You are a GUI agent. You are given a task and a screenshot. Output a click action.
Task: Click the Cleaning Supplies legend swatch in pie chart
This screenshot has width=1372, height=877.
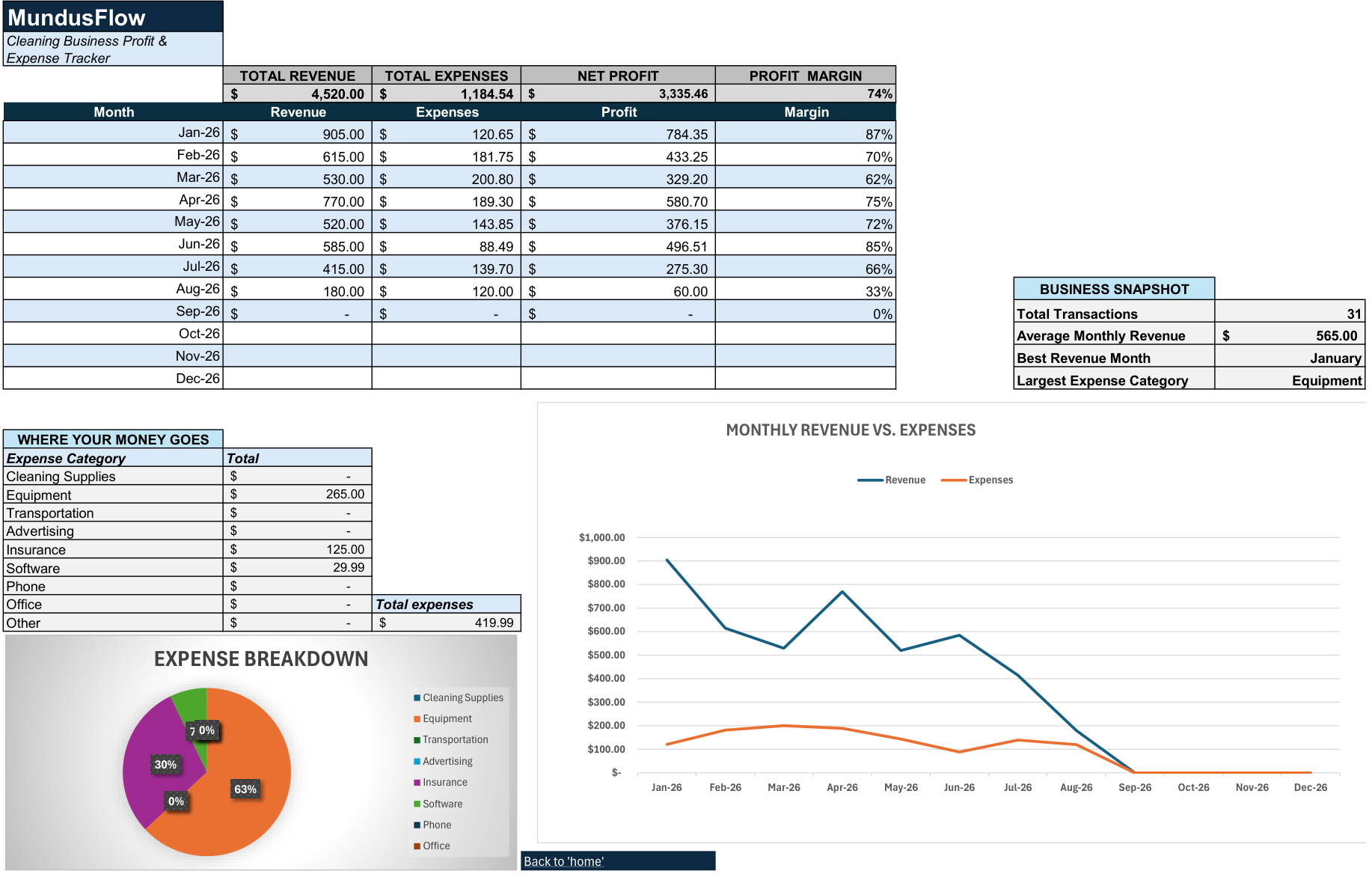[417, 697]
